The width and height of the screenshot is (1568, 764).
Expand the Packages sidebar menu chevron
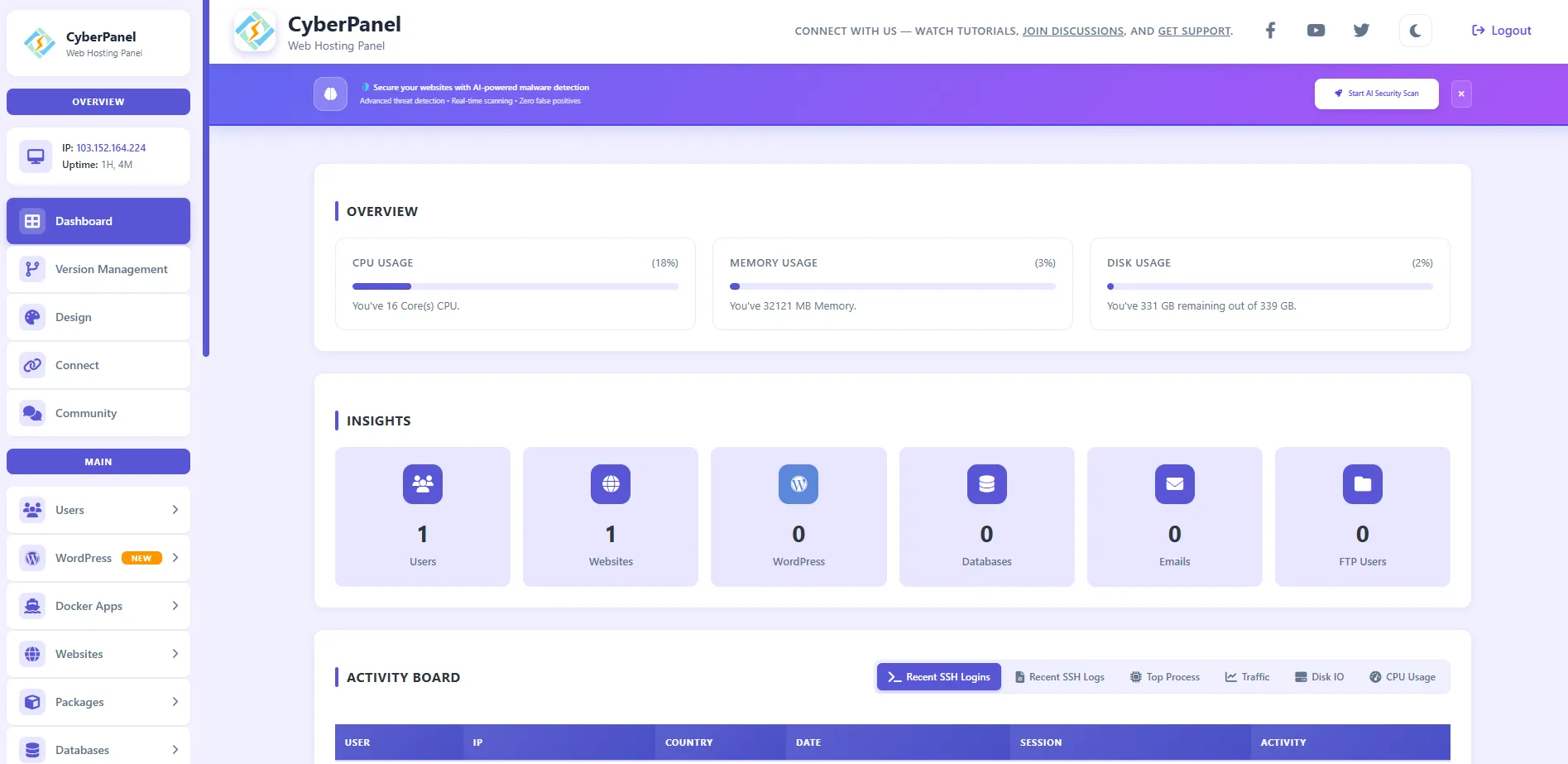point(175,702)
